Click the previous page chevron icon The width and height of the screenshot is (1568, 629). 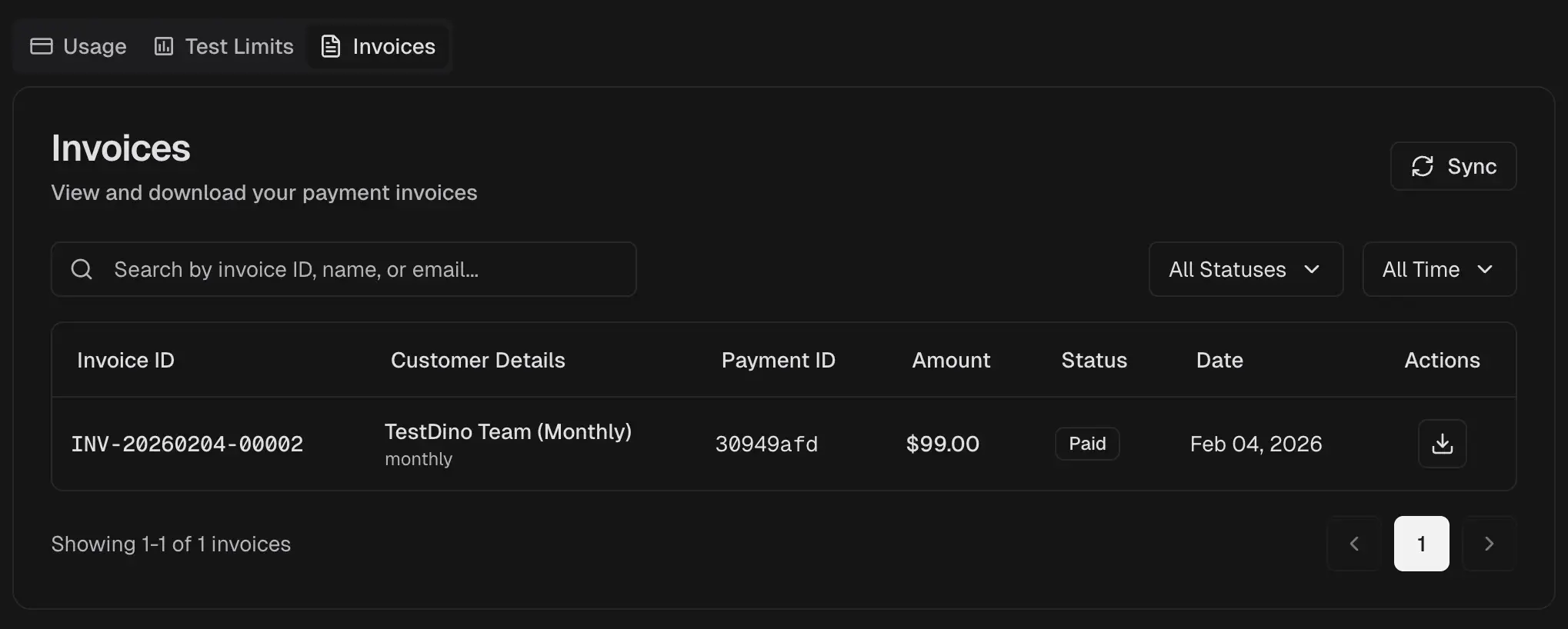click(1353, 544)
